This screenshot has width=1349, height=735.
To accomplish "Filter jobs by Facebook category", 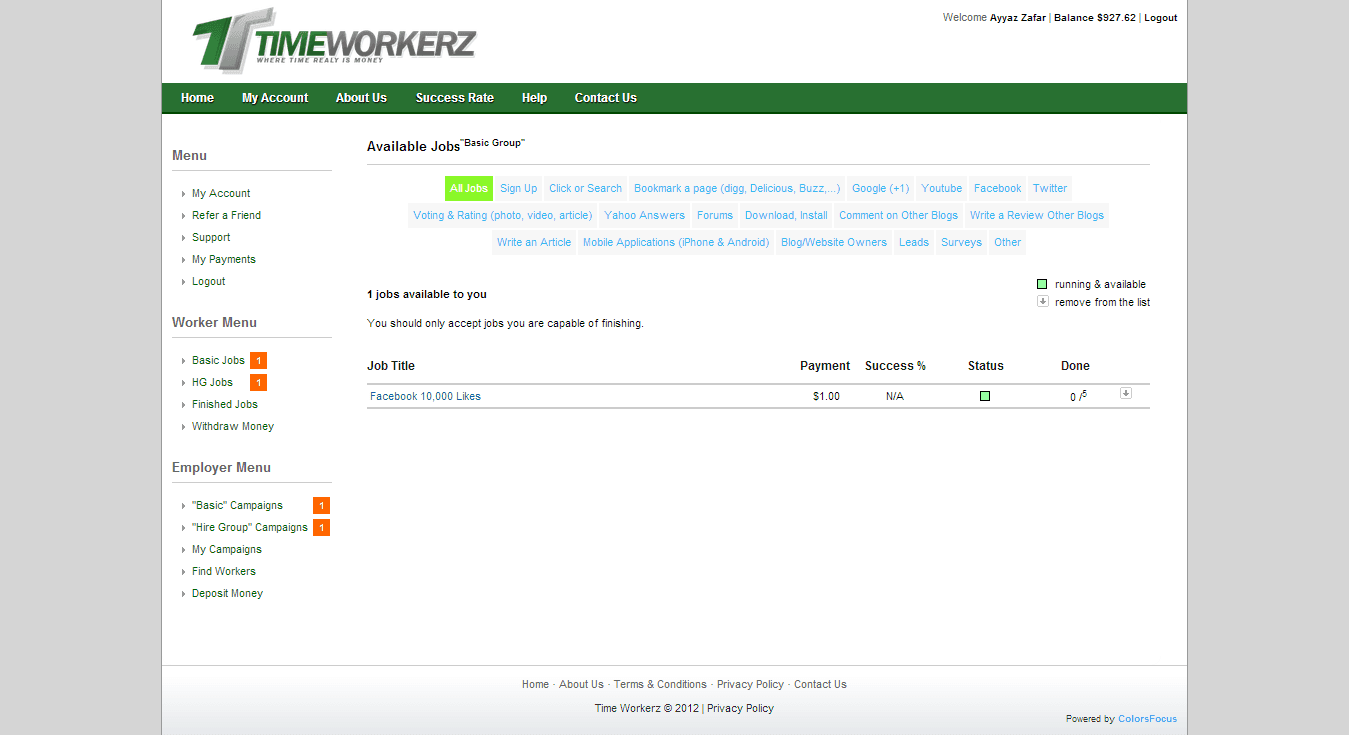I will coord(998,188).
